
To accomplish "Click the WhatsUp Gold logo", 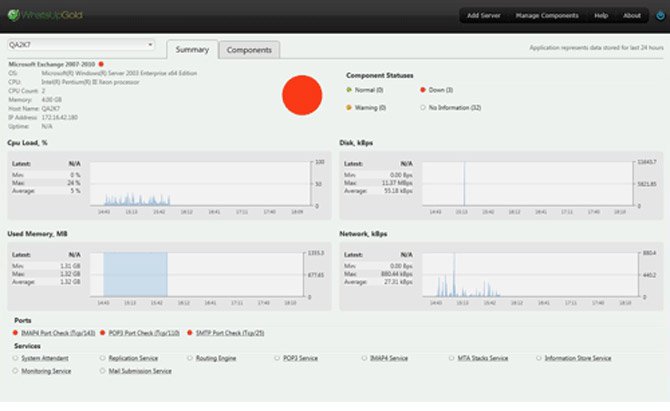I will [x=45, y=15].
